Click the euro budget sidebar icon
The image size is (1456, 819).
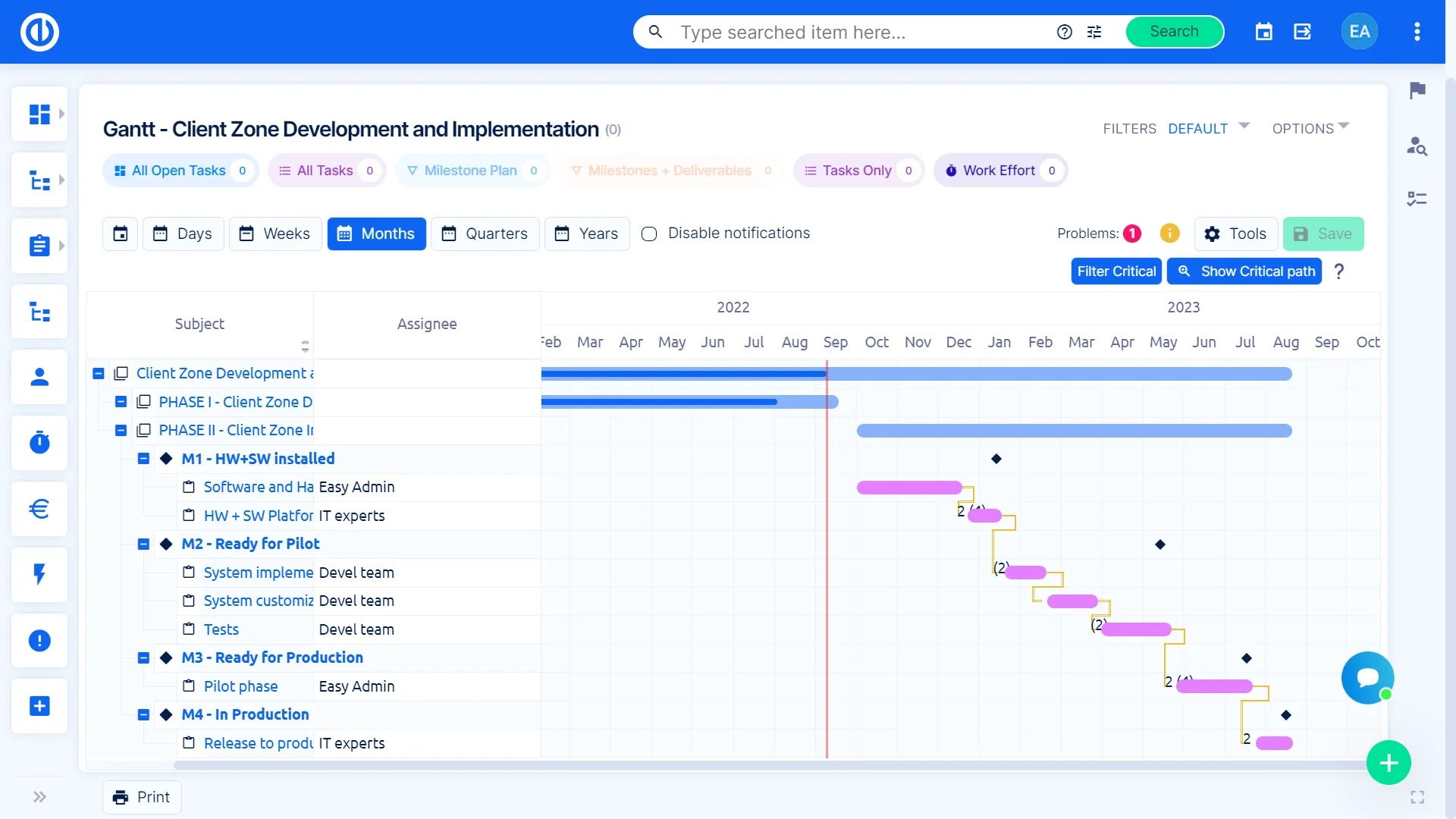[39, 509]
